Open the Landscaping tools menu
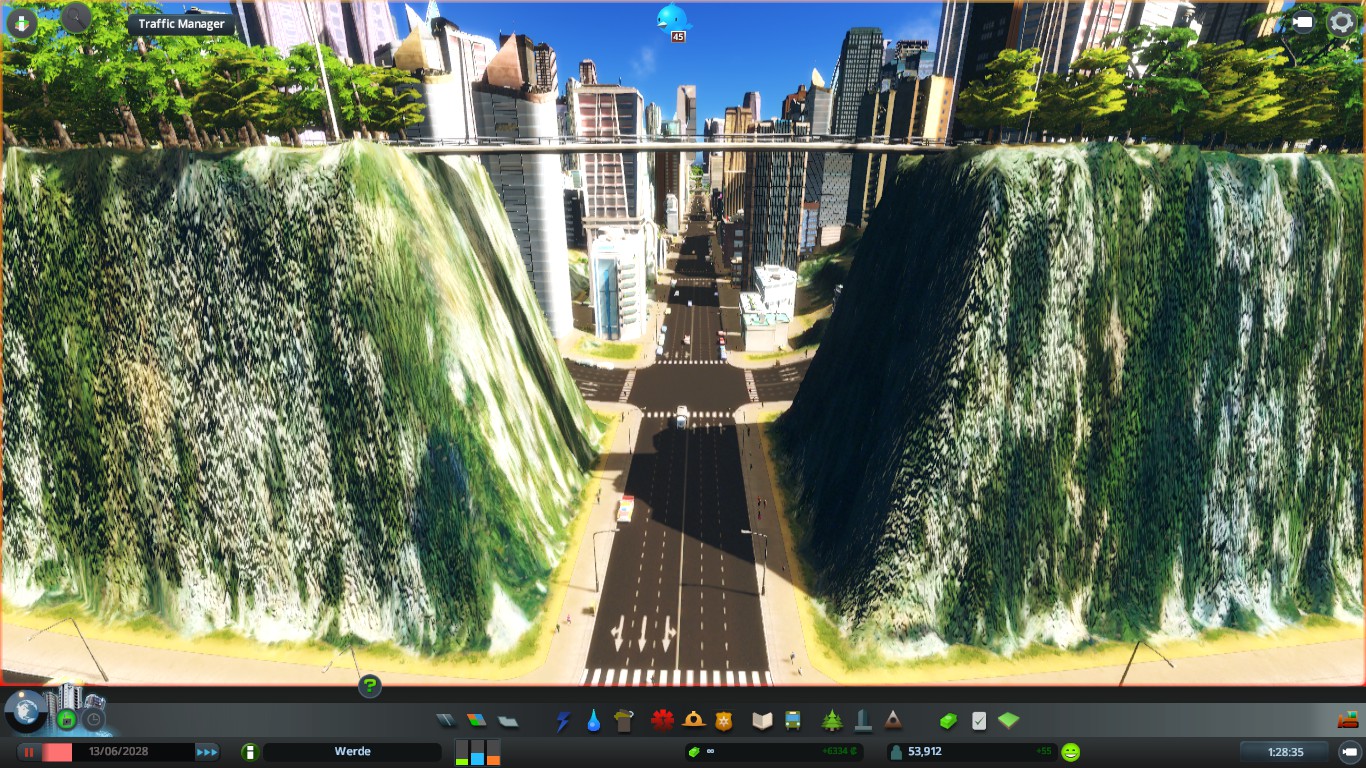The height and width of the screenshot is (768, 1366). coord(1009,720)
